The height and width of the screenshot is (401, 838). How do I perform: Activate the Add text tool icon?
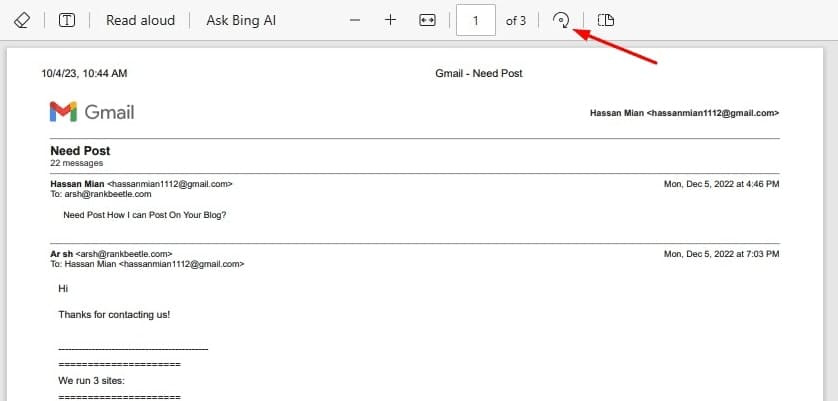[68, 20]
